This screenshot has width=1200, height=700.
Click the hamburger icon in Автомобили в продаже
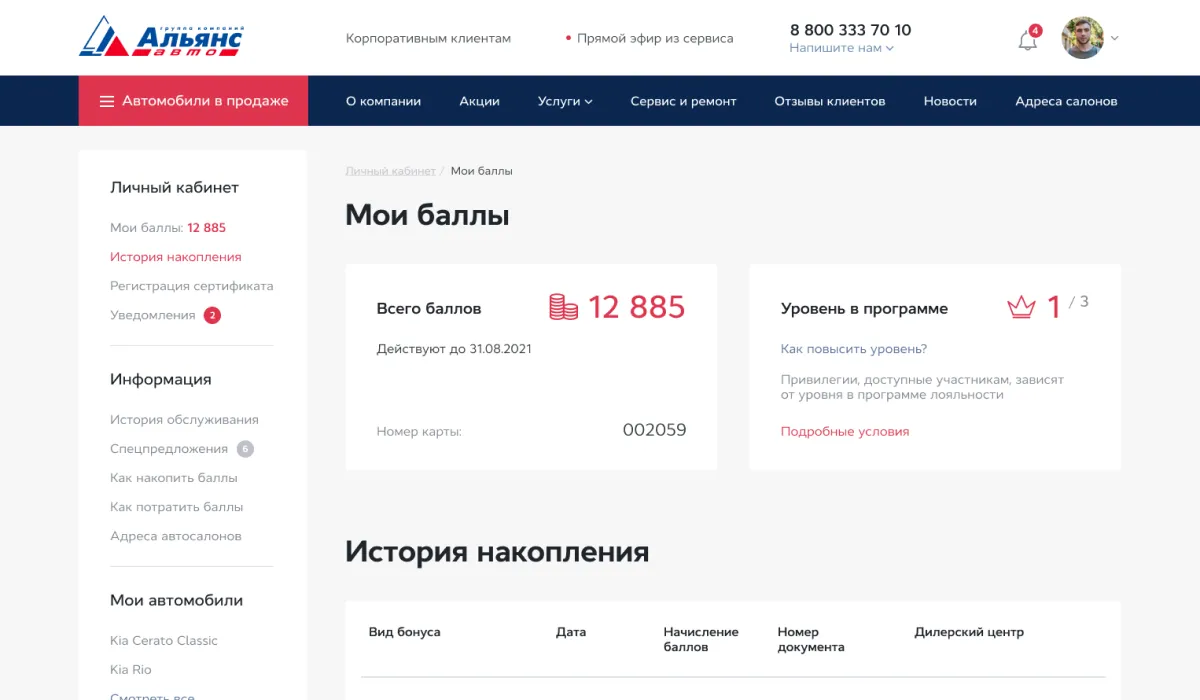[x=107, y=101]
